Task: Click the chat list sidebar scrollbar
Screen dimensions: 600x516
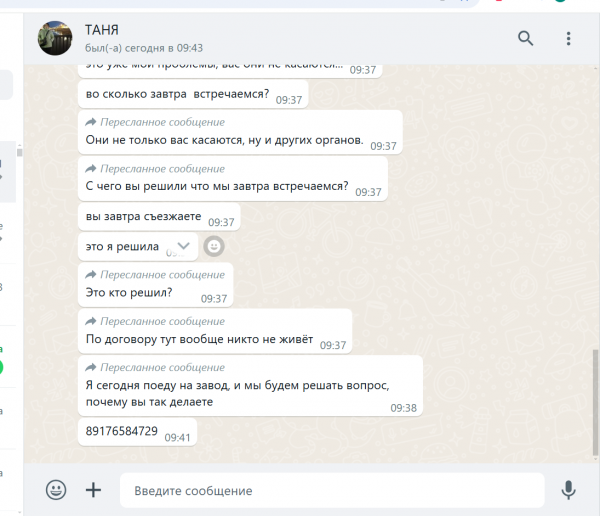Action: (x=20, y=152)
